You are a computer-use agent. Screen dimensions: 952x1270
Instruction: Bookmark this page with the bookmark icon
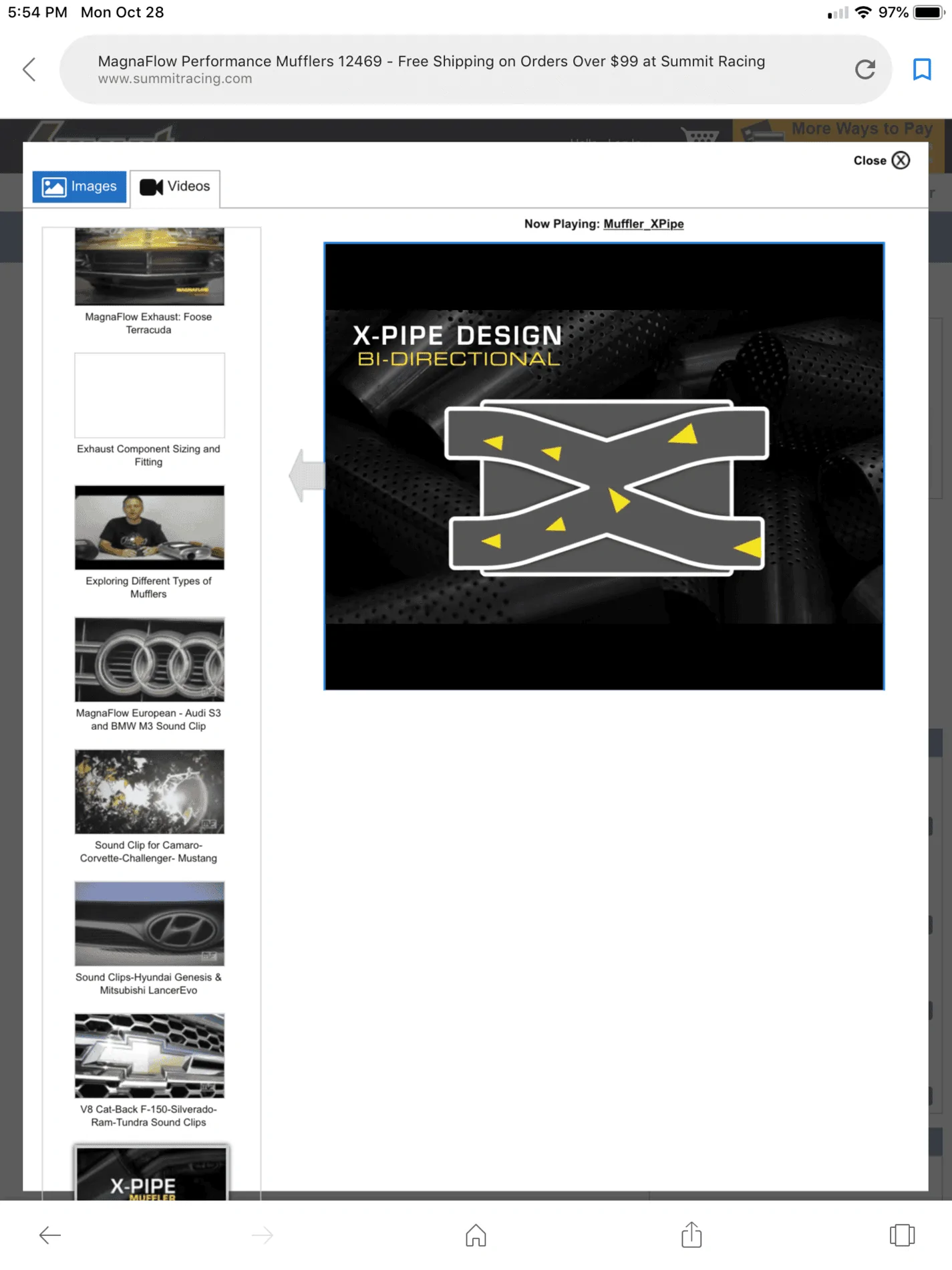click(x=922, y=69)
